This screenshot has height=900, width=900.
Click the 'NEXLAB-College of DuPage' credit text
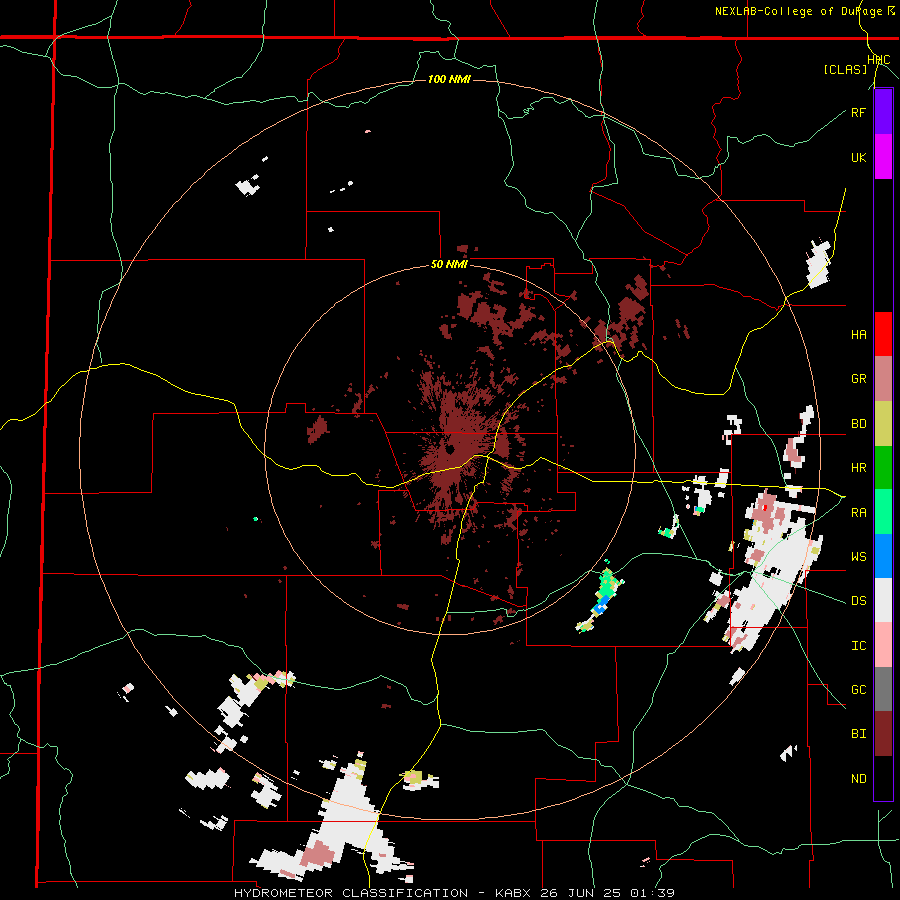point(801,11)
